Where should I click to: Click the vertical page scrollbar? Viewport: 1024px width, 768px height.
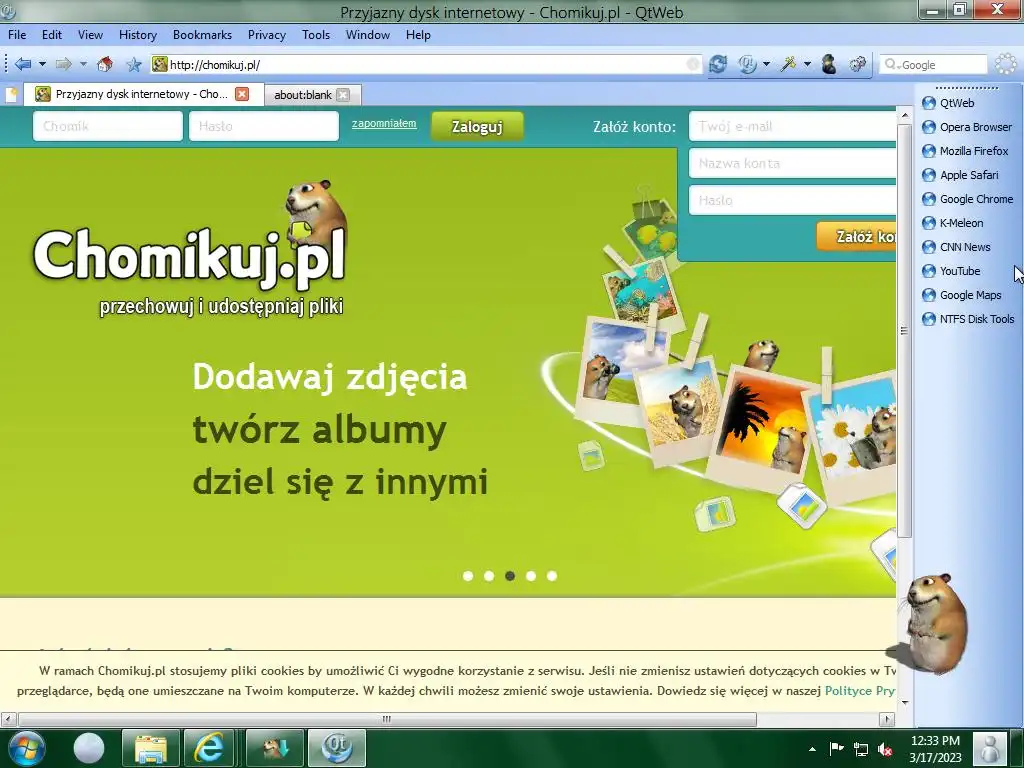click(x=904, y=331)
